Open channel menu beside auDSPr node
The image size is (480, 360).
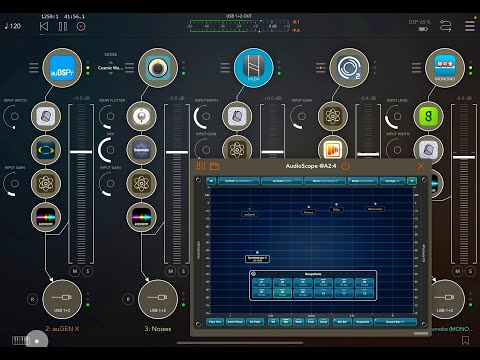click(x=34, y=68)
